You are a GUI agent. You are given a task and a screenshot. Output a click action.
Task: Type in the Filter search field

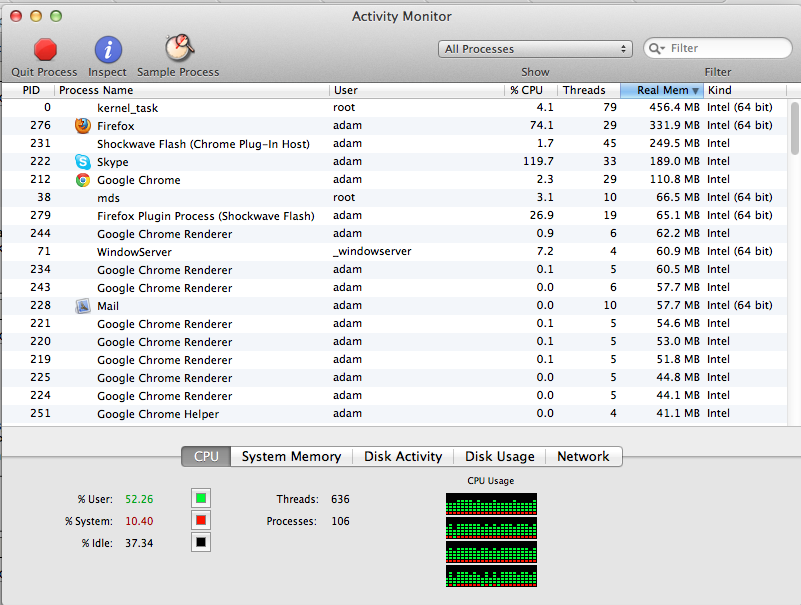coord(717,48)
